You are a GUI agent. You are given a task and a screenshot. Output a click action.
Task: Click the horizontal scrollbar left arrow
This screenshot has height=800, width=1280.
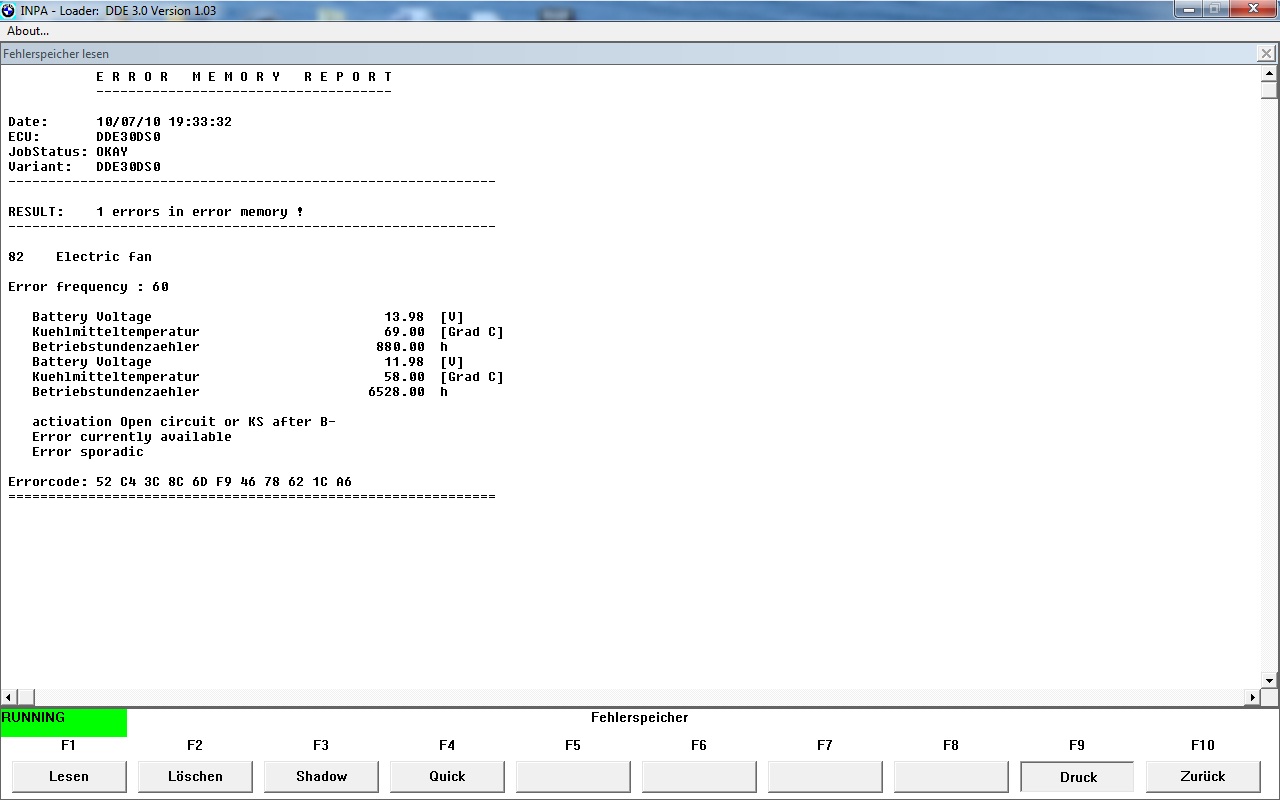point(9,697)
